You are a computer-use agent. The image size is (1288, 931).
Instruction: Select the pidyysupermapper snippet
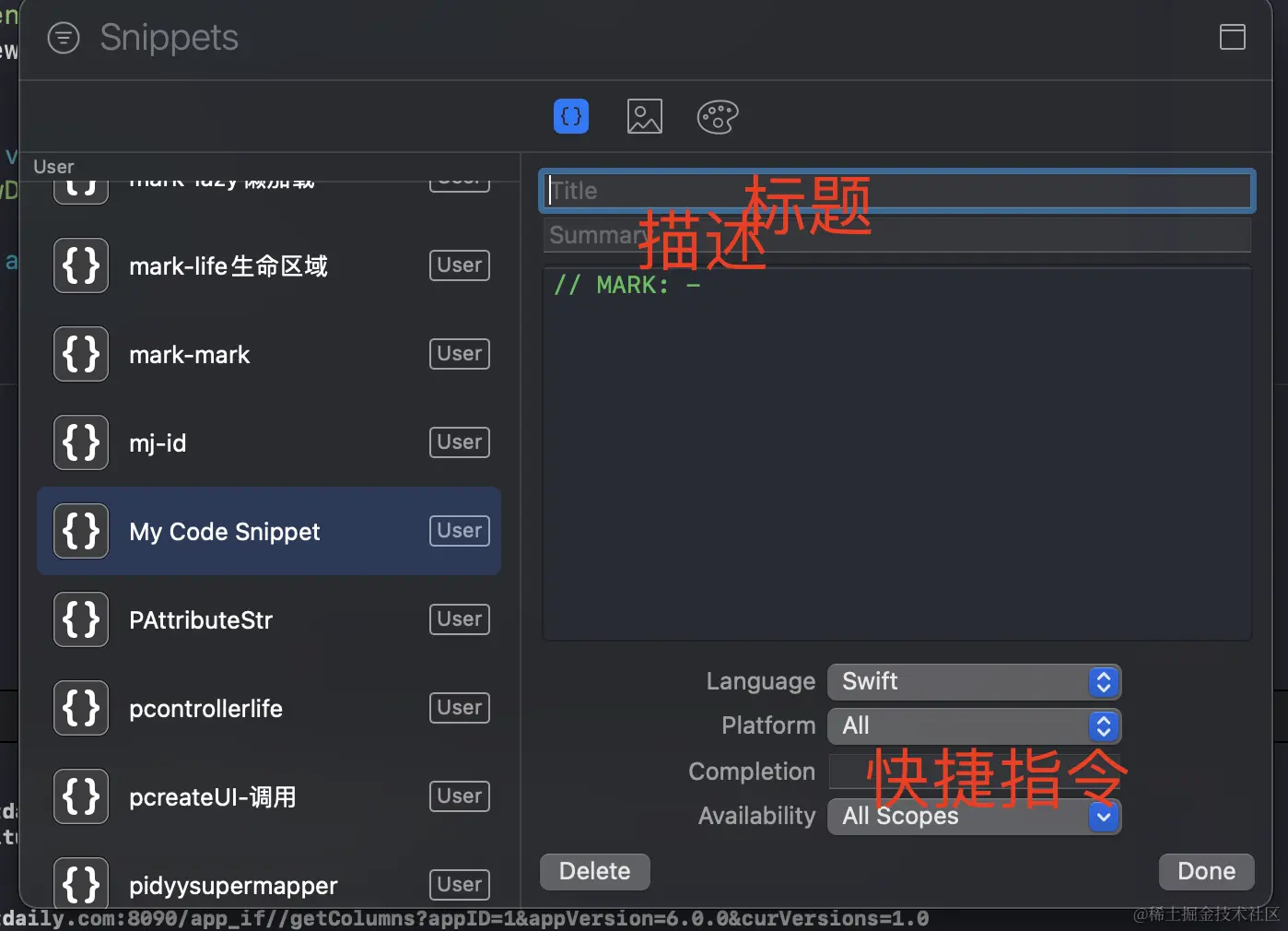269,876
